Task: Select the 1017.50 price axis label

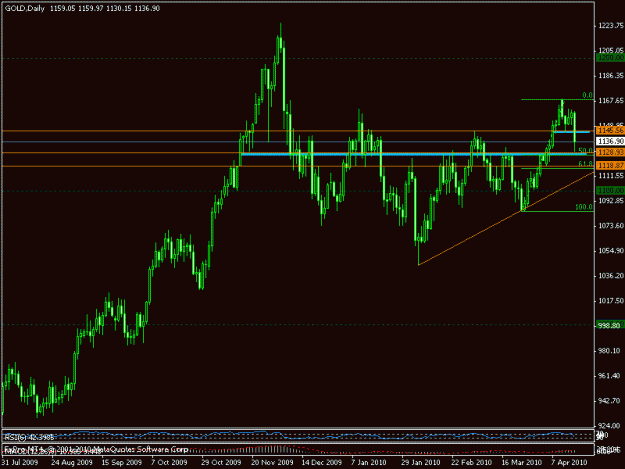Action: (x=610, y=300)
